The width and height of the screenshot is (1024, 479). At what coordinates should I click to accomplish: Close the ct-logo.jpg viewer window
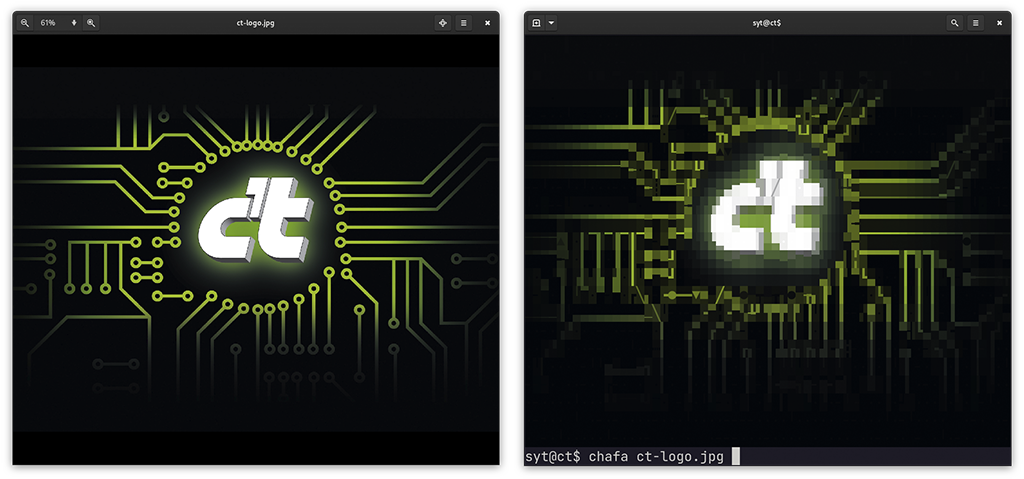point(487,23)
